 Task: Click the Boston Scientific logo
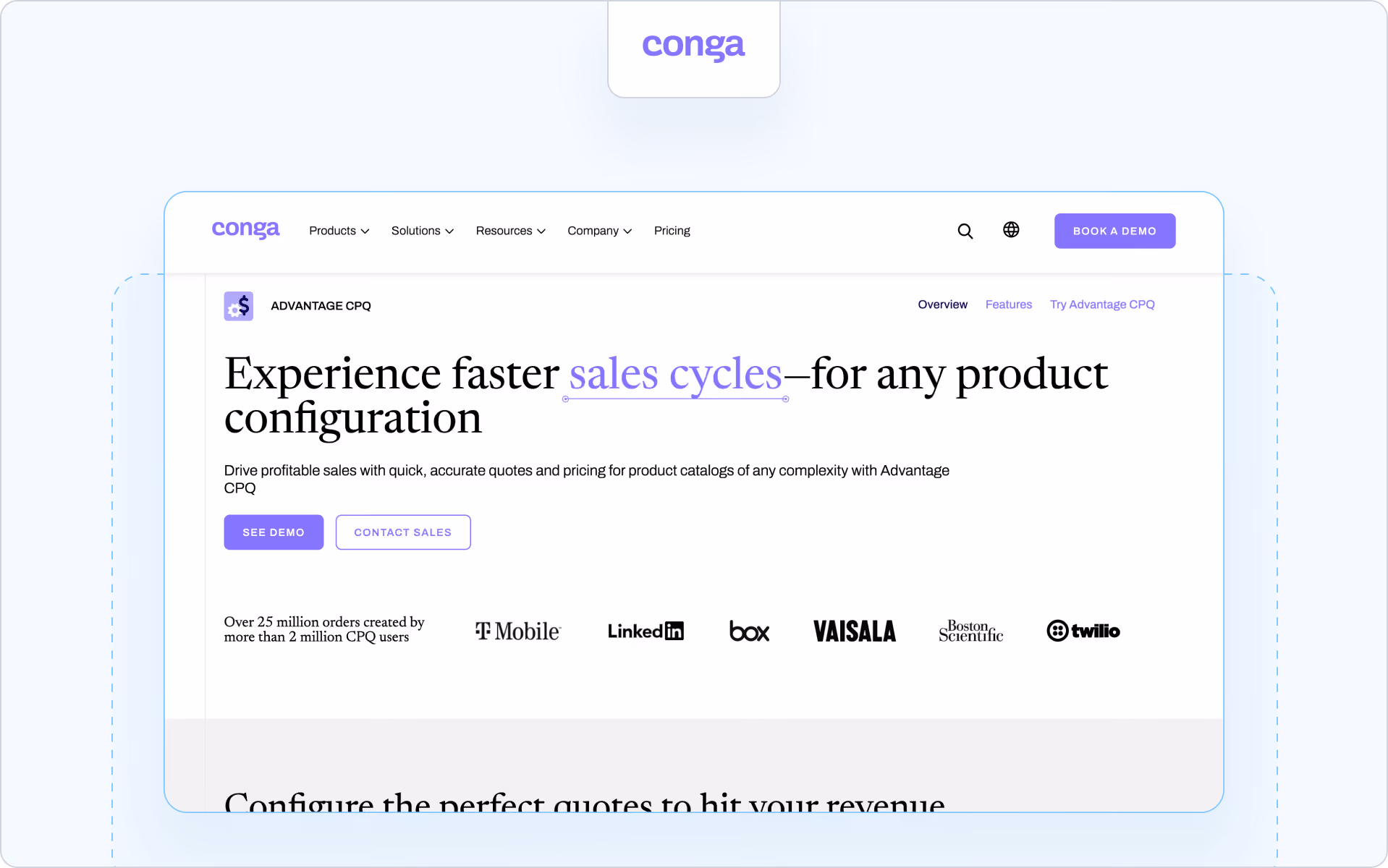tap(970, 631)
